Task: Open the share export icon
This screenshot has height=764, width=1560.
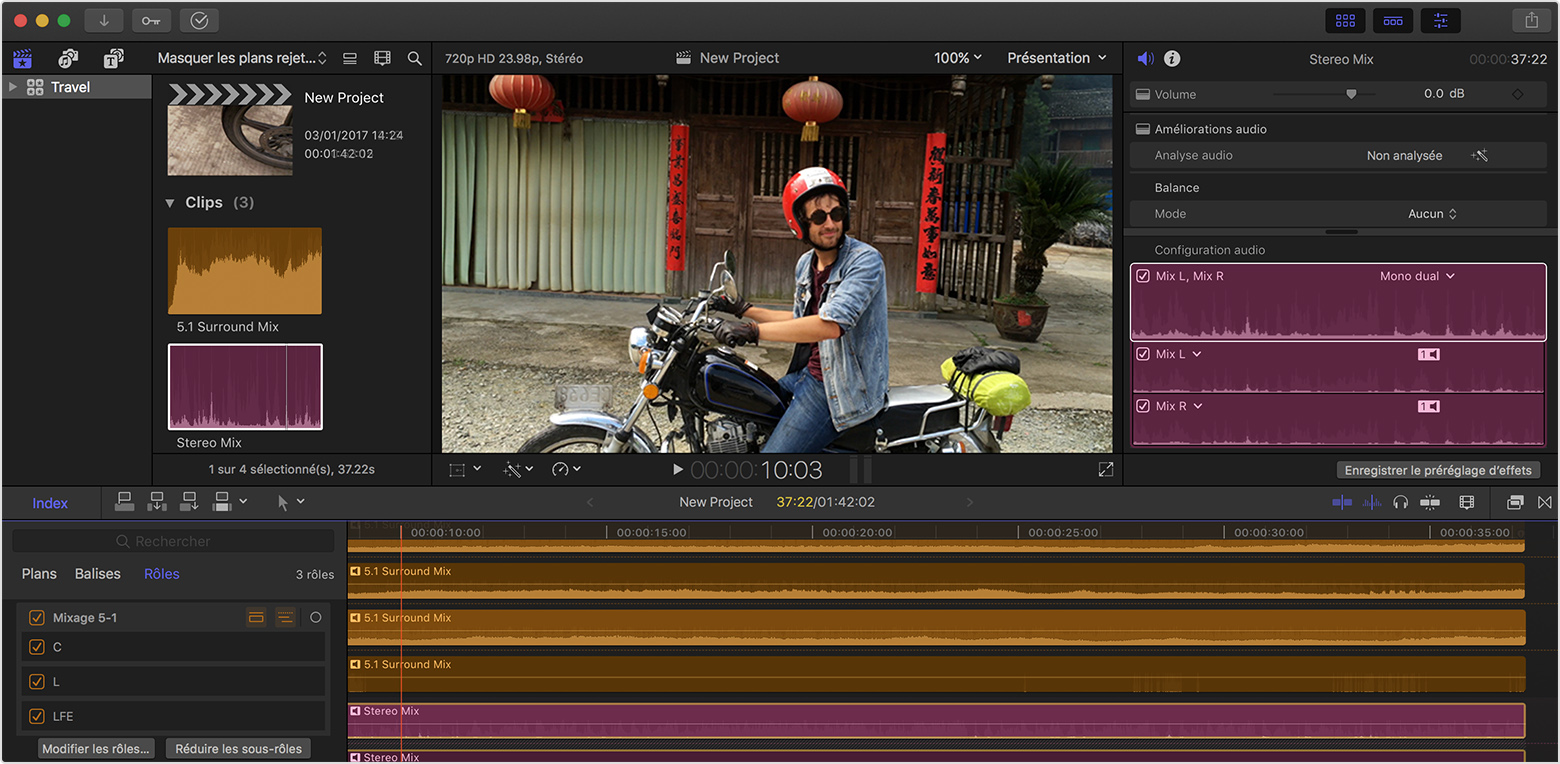Action: [x=1531, y=20]
